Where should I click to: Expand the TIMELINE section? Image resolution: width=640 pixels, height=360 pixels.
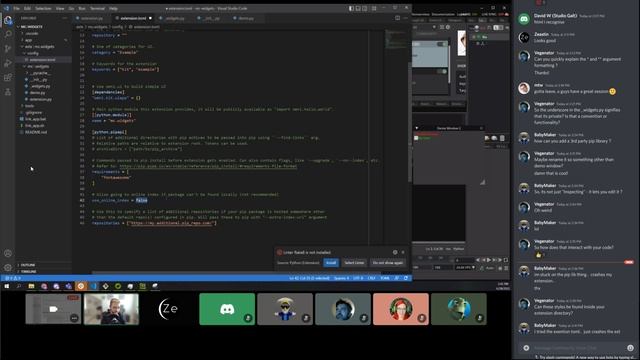28,271
